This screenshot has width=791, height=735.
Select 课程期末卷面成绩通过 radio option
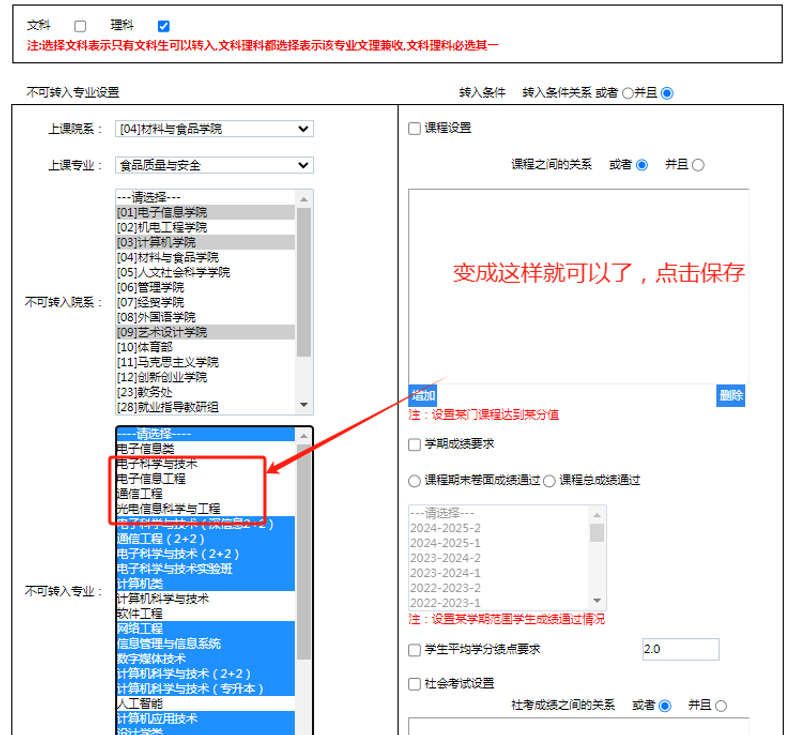414,481
